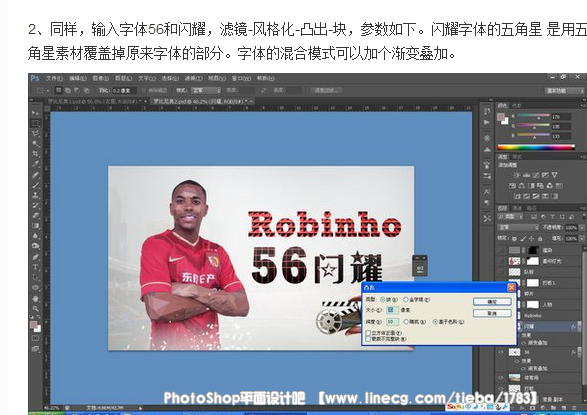The height and width of the screenshot is (415, 587).
Task: Open the layer blend mode dropdown
Action: point(518,227)
